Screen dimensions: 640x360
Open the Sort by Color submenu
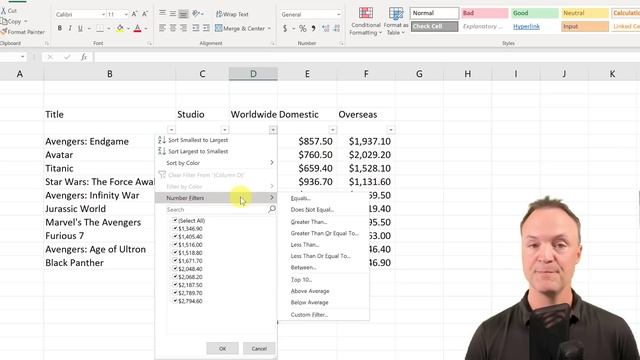tap(216, 163)
